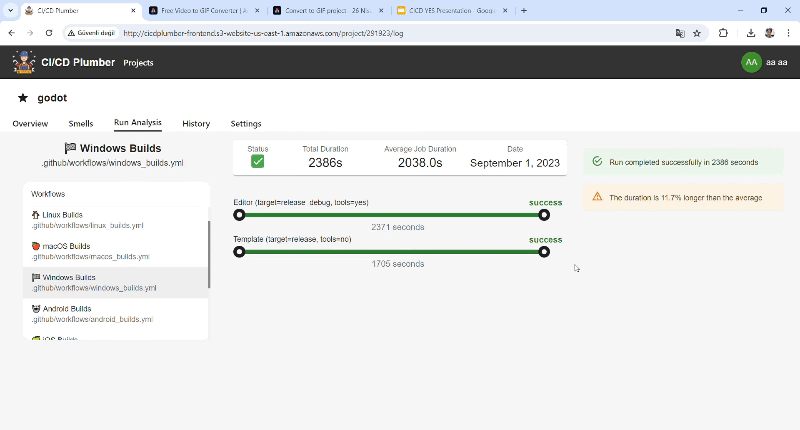
Task: Click the Total Duration value 2386s
Action: coord(325,163)
